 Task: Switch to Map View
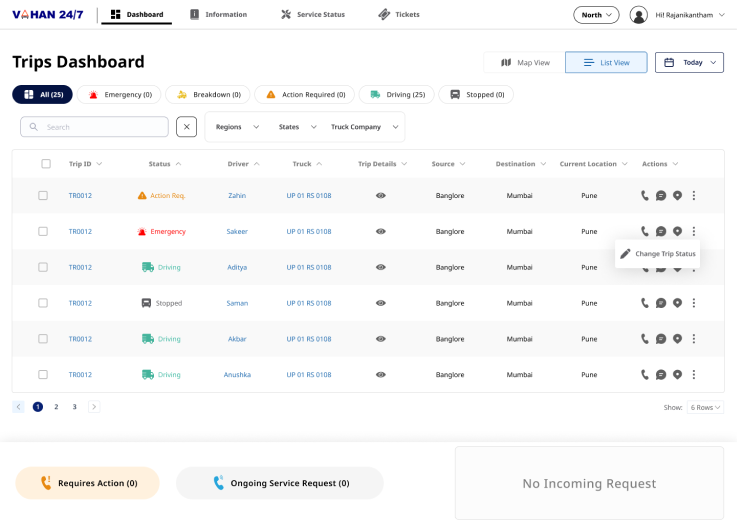coord(525,63)
